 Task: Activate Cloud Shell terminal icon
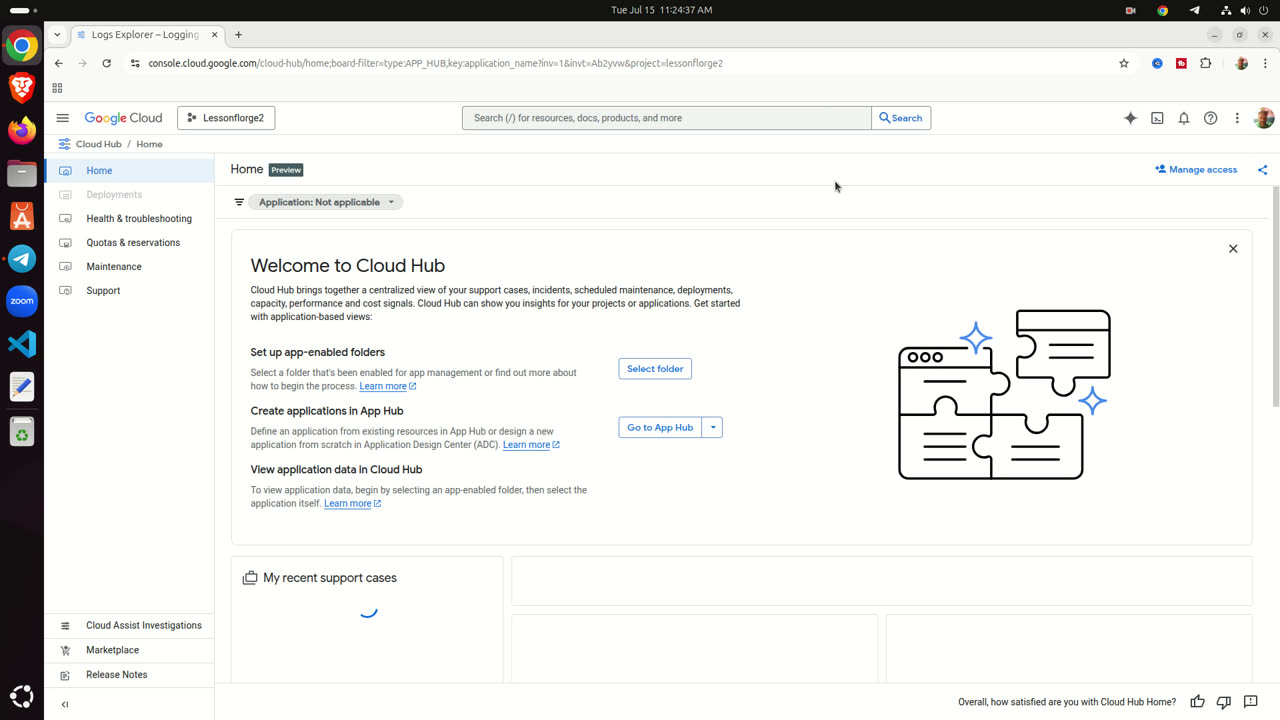pyautogui.click(x=1157, y=118)
